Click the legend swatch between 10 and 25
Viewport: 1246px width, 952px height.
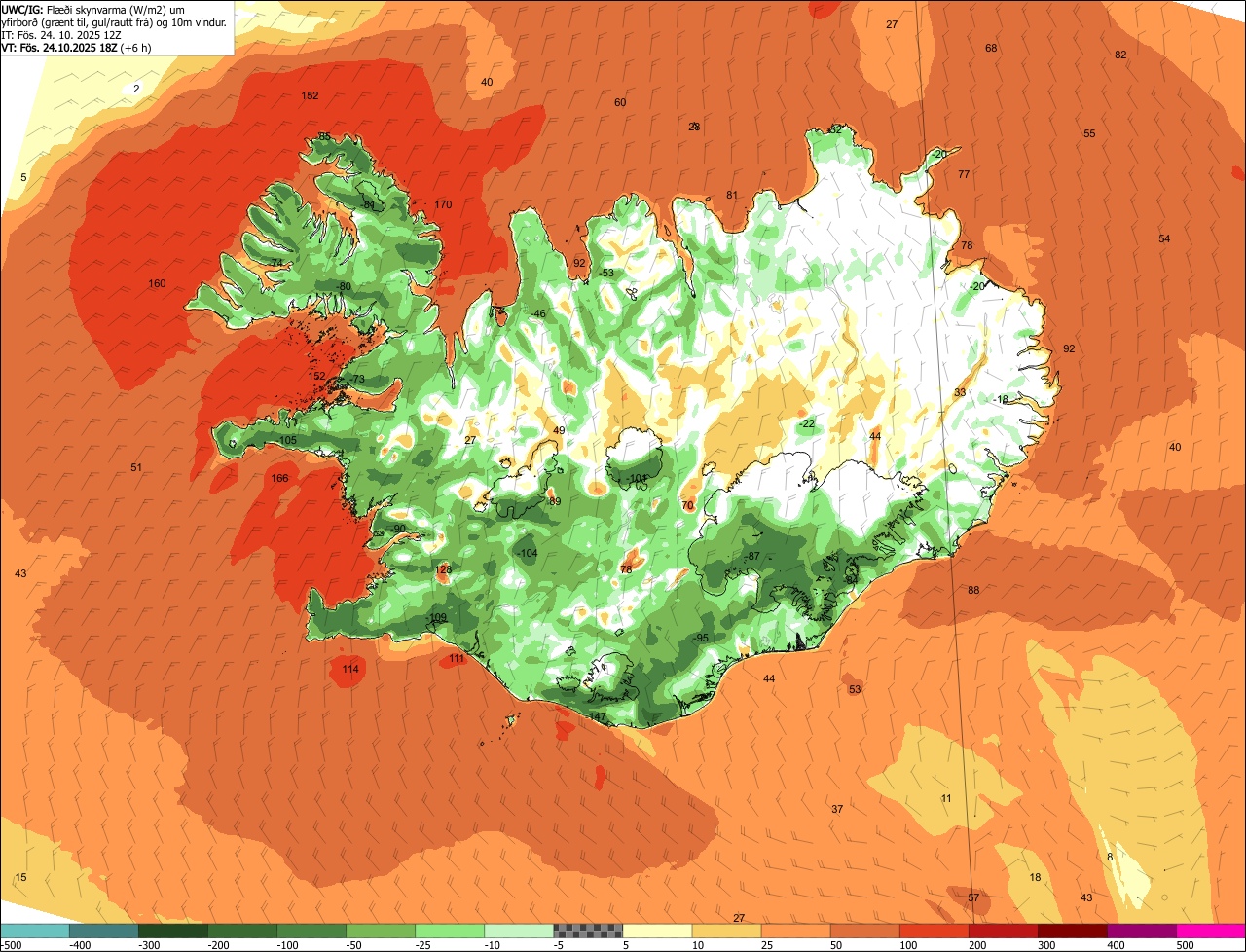[x=725, y=931]
